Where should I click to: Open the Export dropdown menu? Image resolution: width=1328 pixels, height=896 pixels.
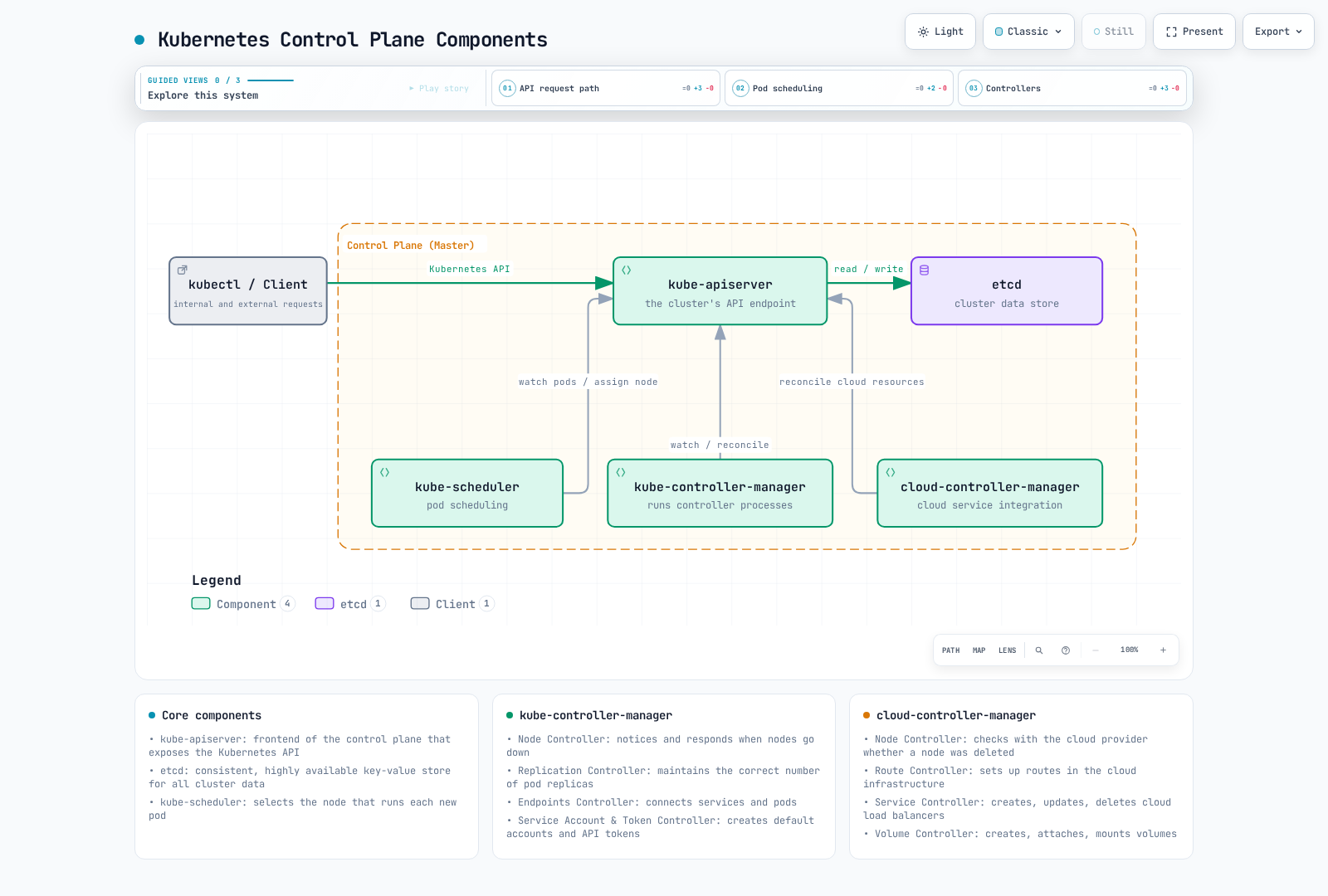(x=1278, y=32)
